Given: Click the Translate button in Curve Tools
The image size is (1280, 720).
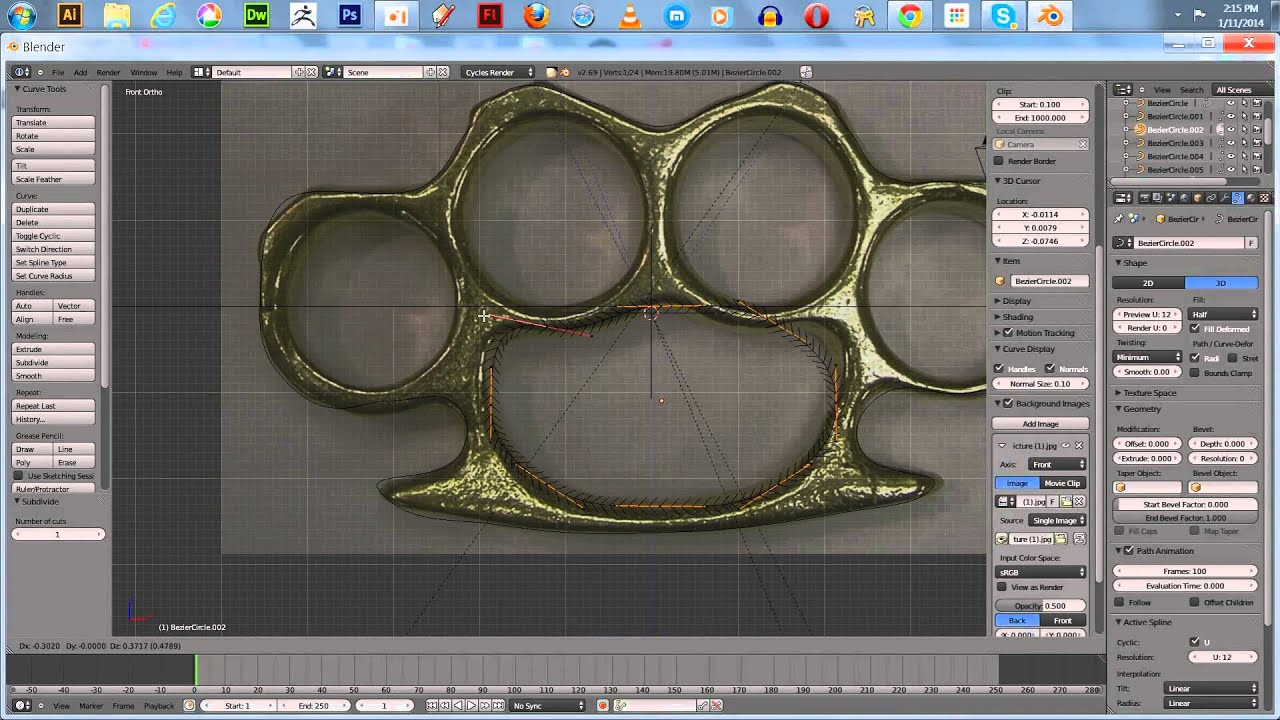Looking at the screenshot, I should (54, 122).
